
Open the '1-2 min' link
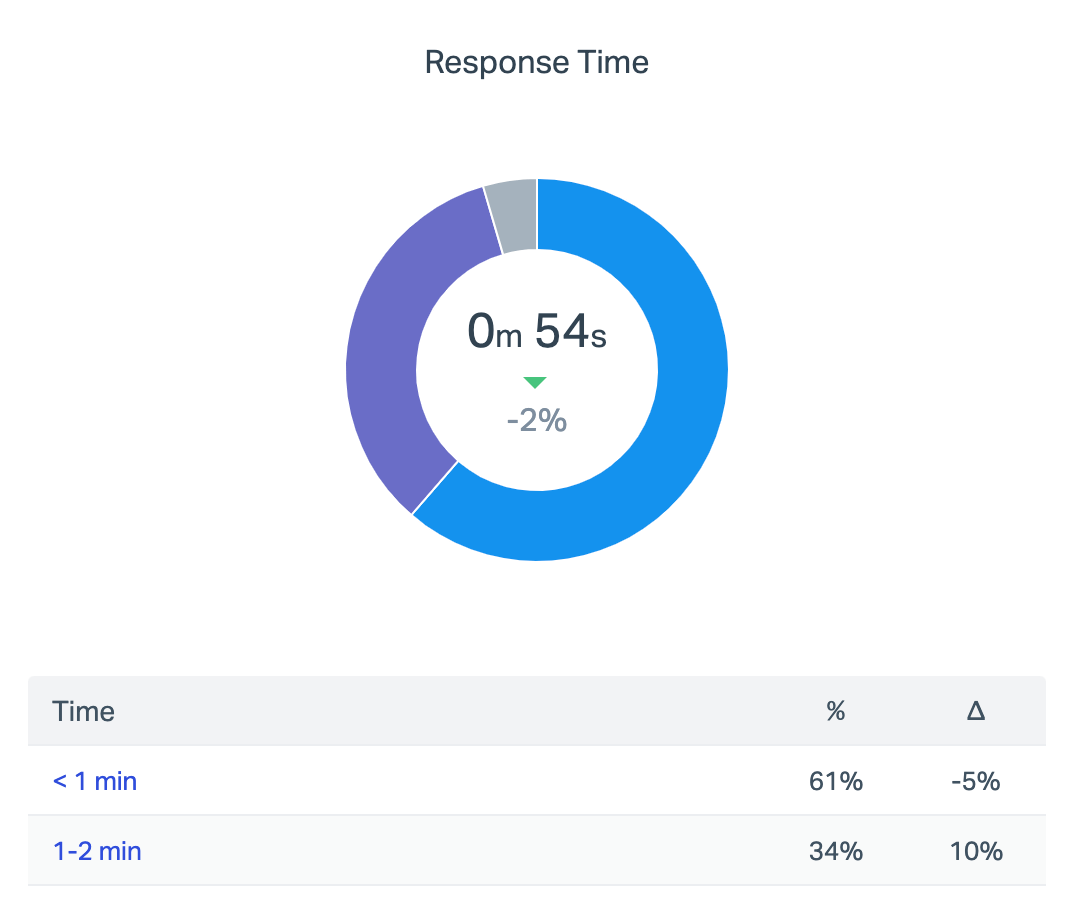[97, 851]
